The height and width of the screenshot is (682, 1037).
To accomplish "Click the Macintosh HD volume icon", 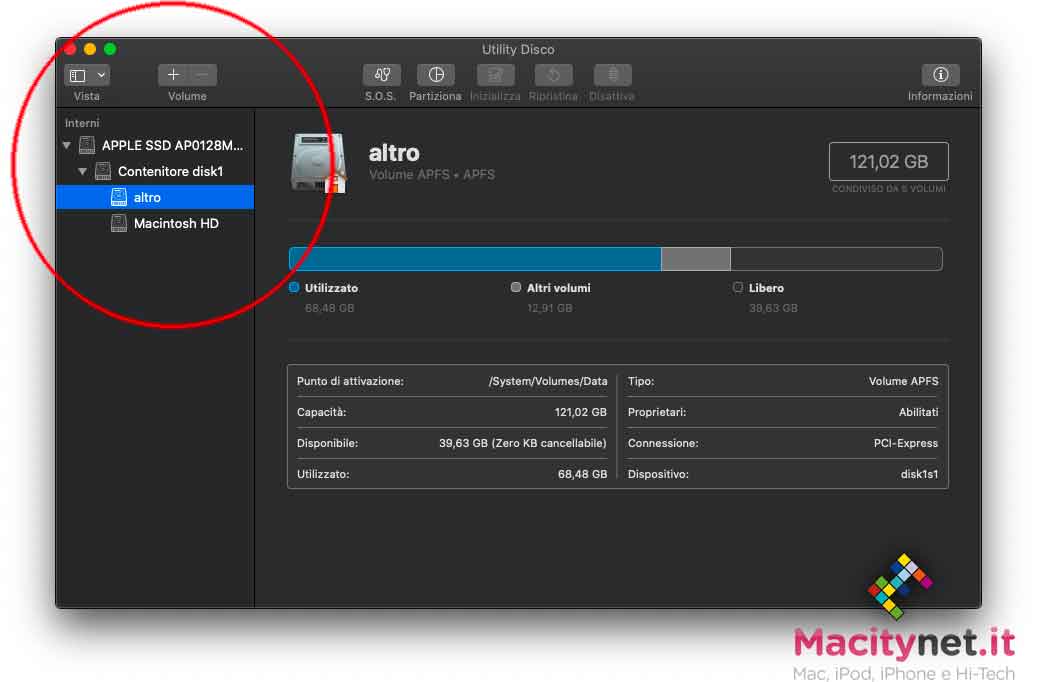I will (x=118, y=224).
